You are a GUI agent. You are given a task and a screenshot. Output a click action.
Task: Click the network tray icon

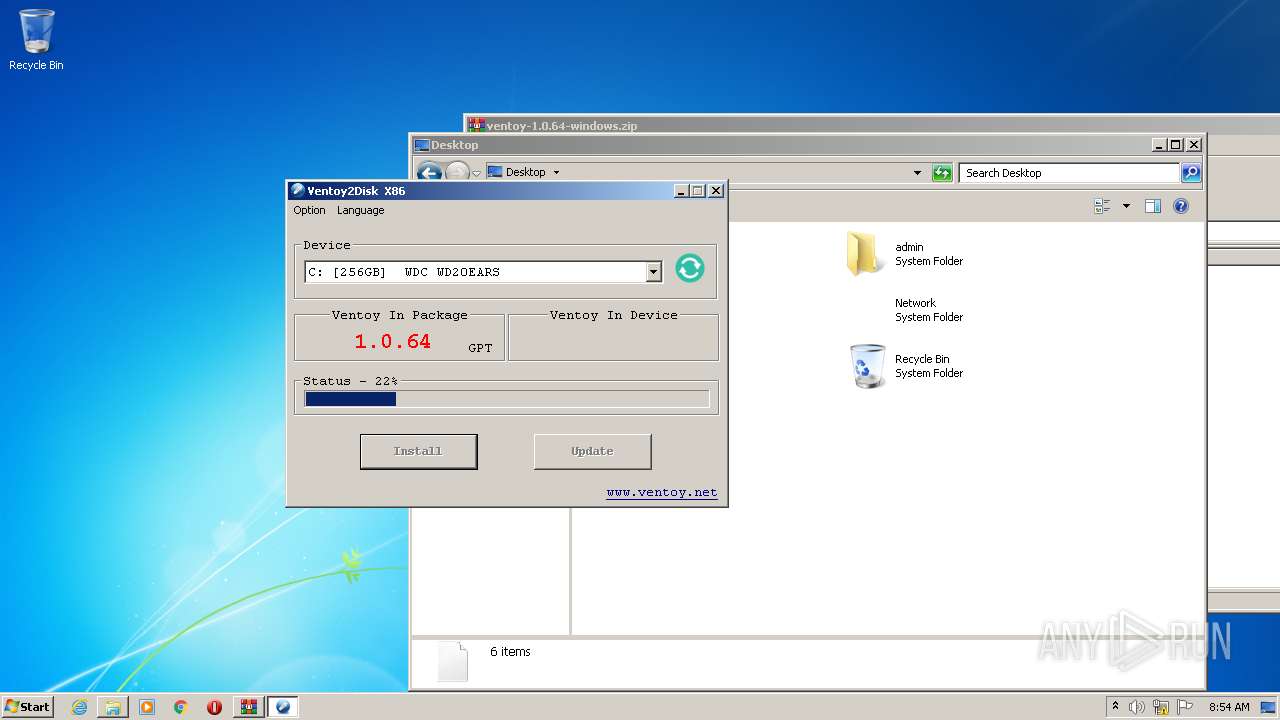pos(1161,707)
